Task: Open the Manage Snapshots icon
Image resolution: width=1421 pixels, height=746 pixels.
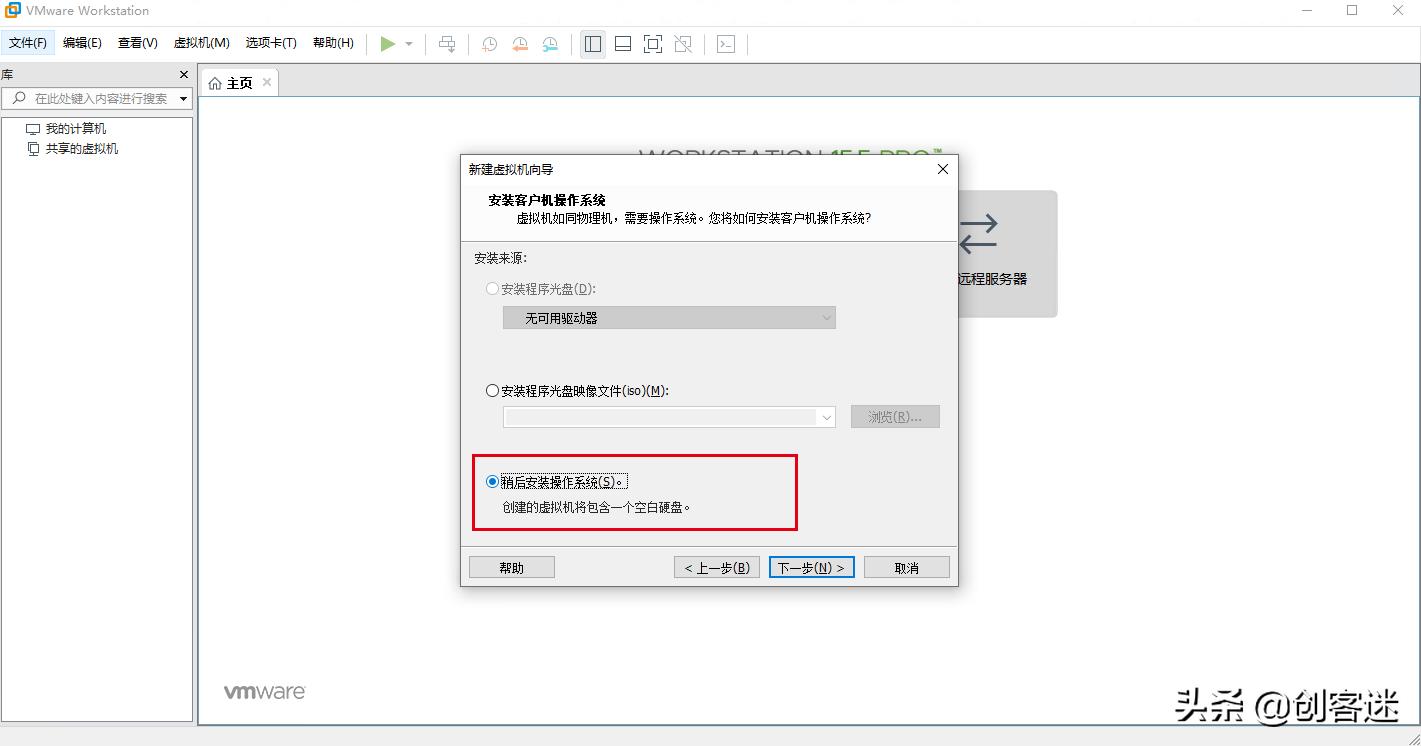Action: [551, 44]
